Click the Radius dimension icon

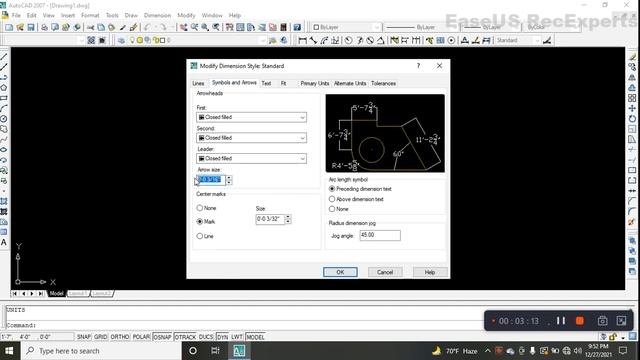[x=349, y=40]
